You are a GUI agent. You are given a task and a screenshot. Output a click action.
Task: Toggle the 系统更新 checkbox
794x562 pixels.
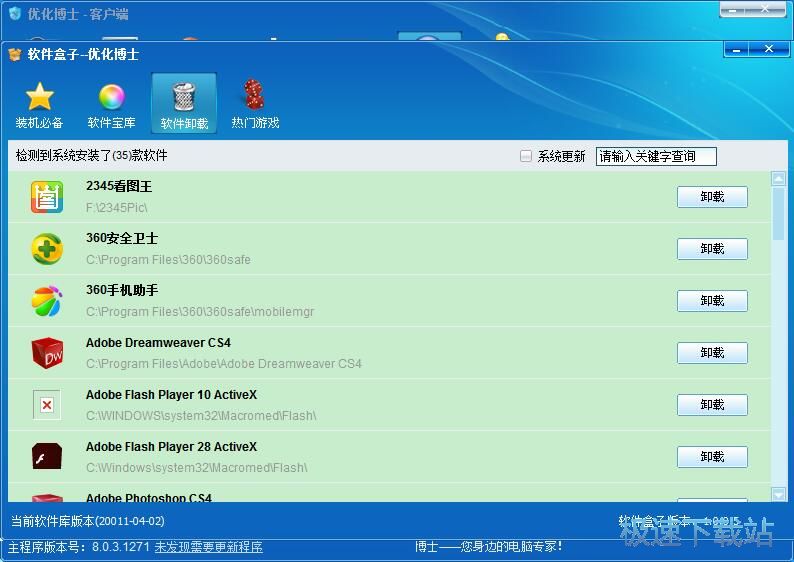(x=526, y=156)
